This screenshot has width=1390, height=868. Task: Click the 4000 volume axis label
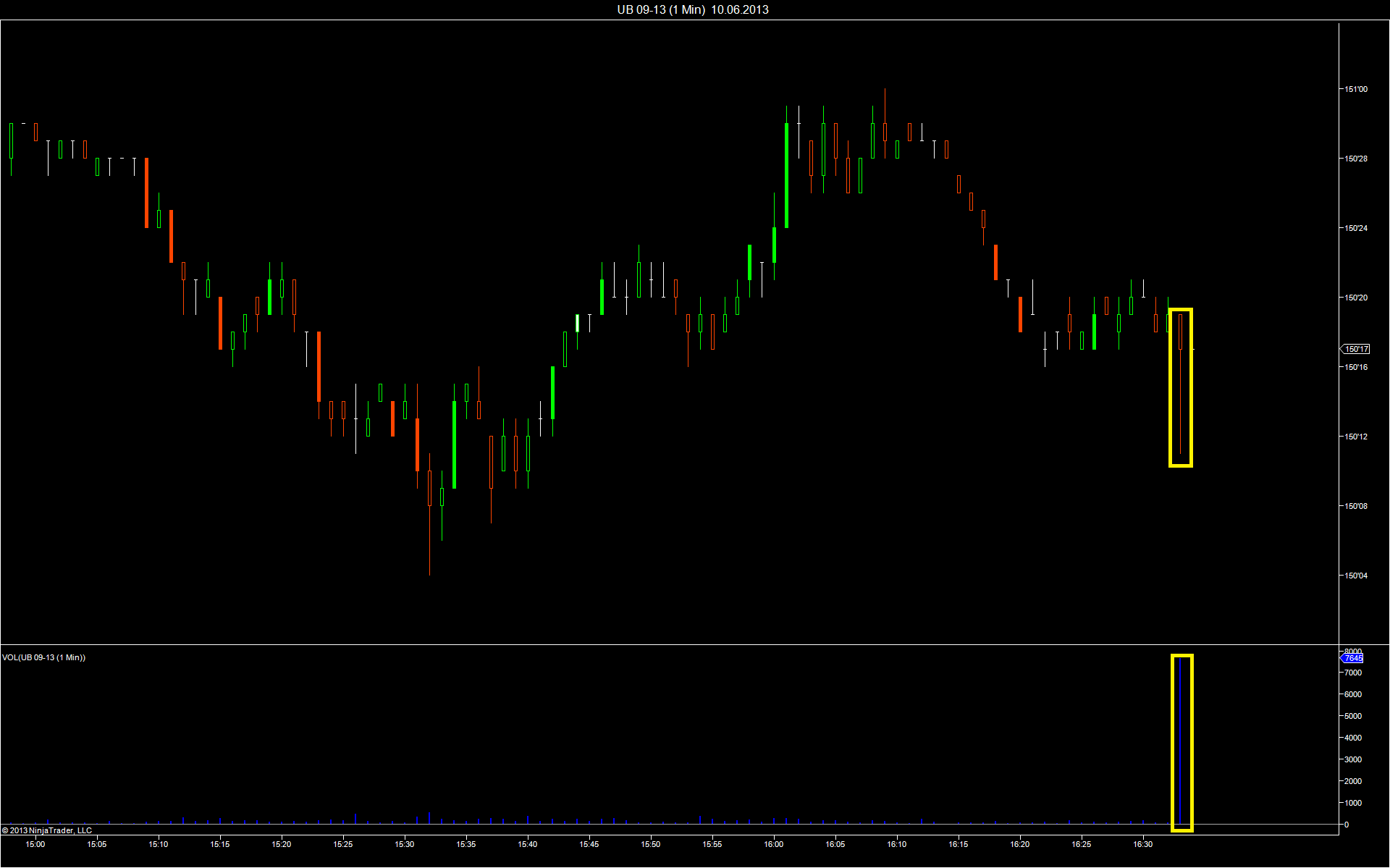click(1353, 738)
